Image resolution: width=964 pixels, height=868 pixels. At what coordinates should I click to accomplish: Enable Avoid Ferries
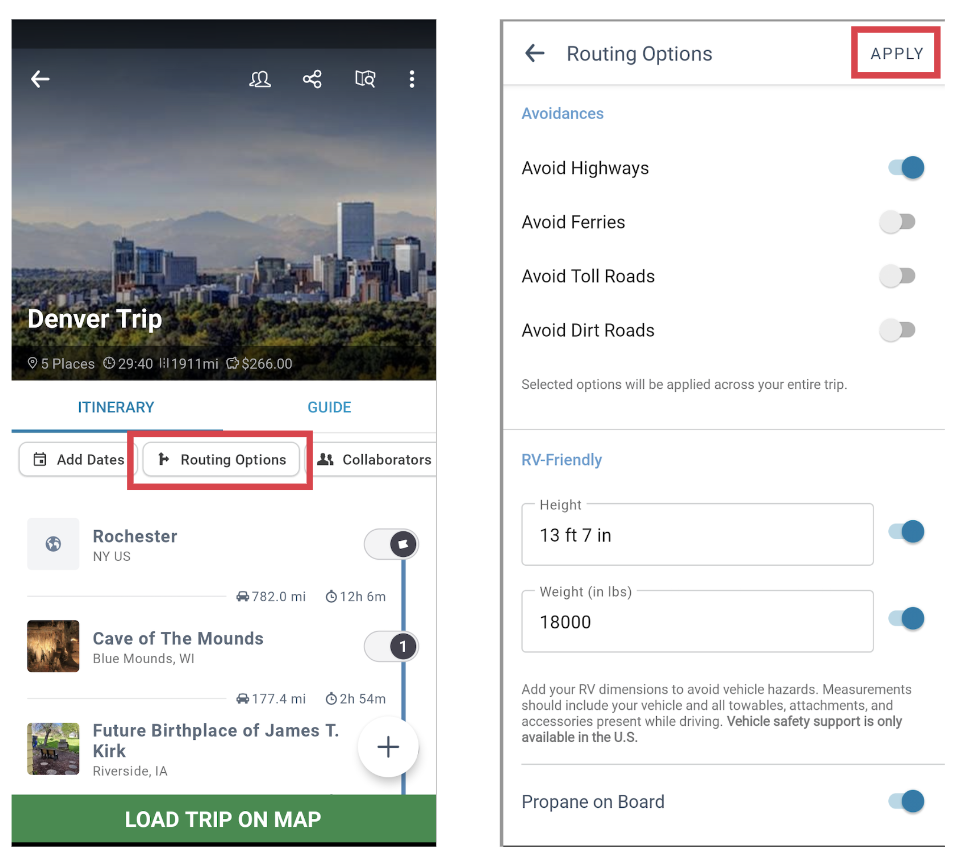click(897, 221)
